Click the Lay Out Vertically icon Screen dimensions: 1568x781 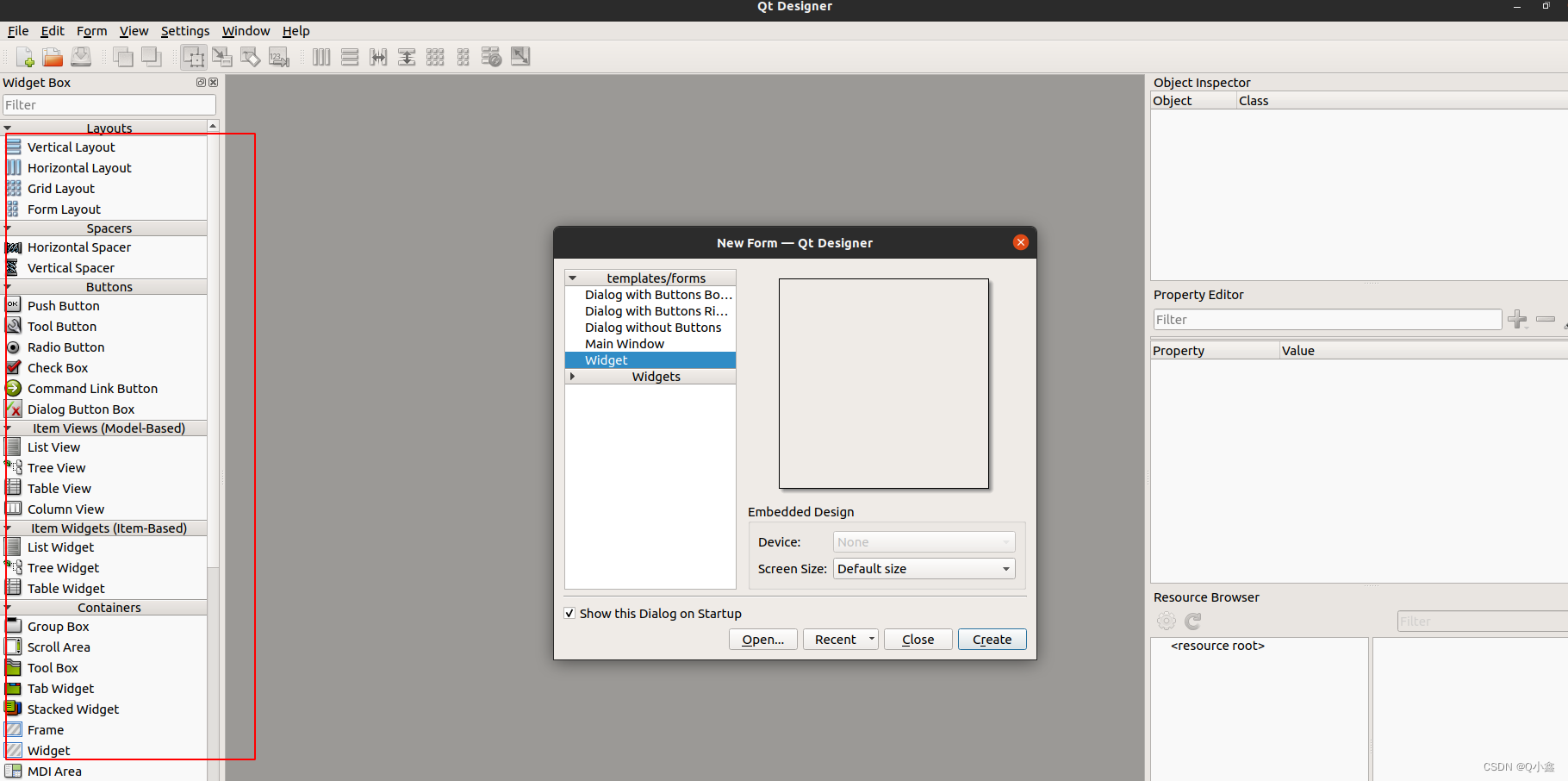350,57
